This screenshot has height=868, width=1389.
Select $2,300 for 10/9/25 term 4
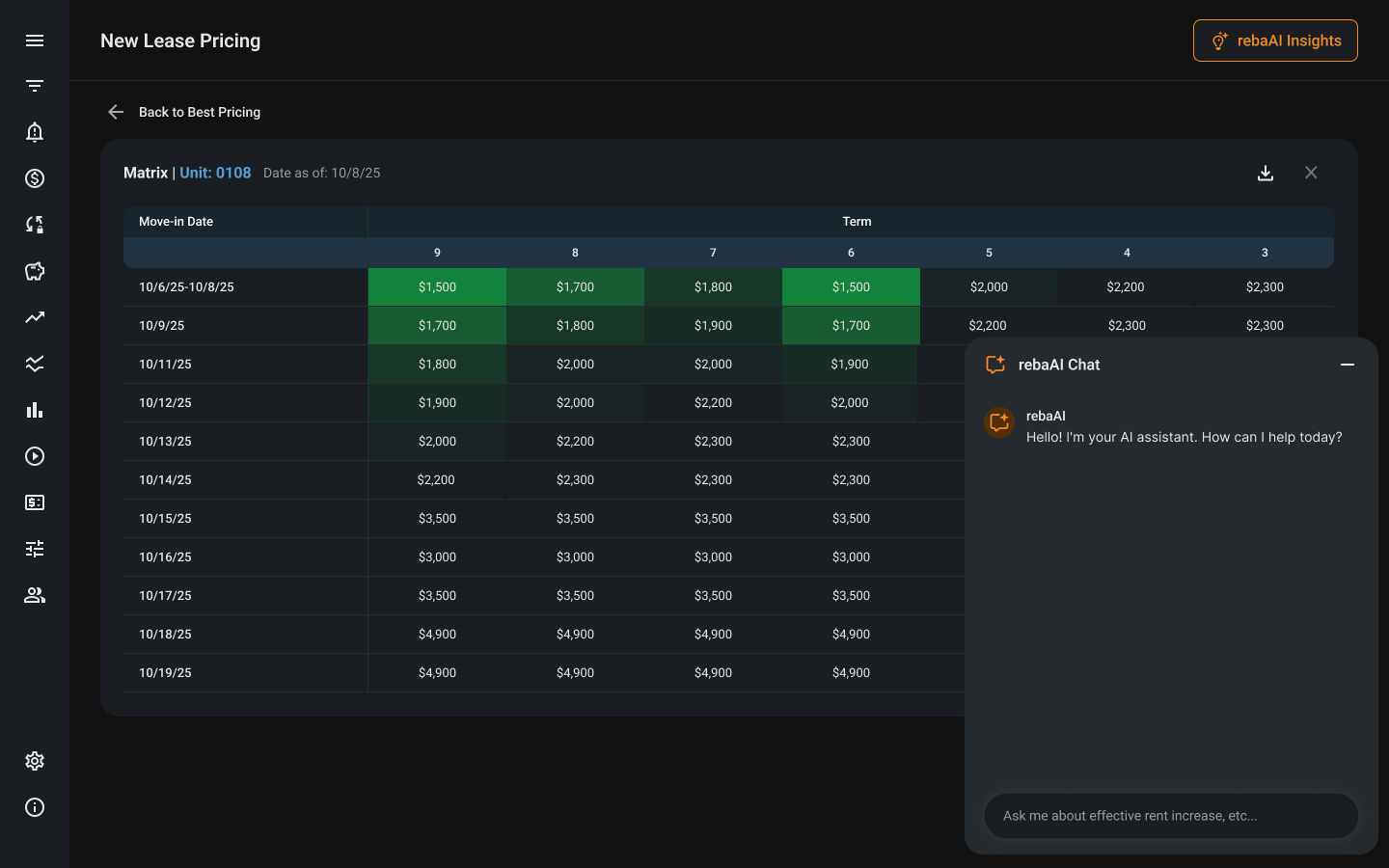[x=1127, y=326]
